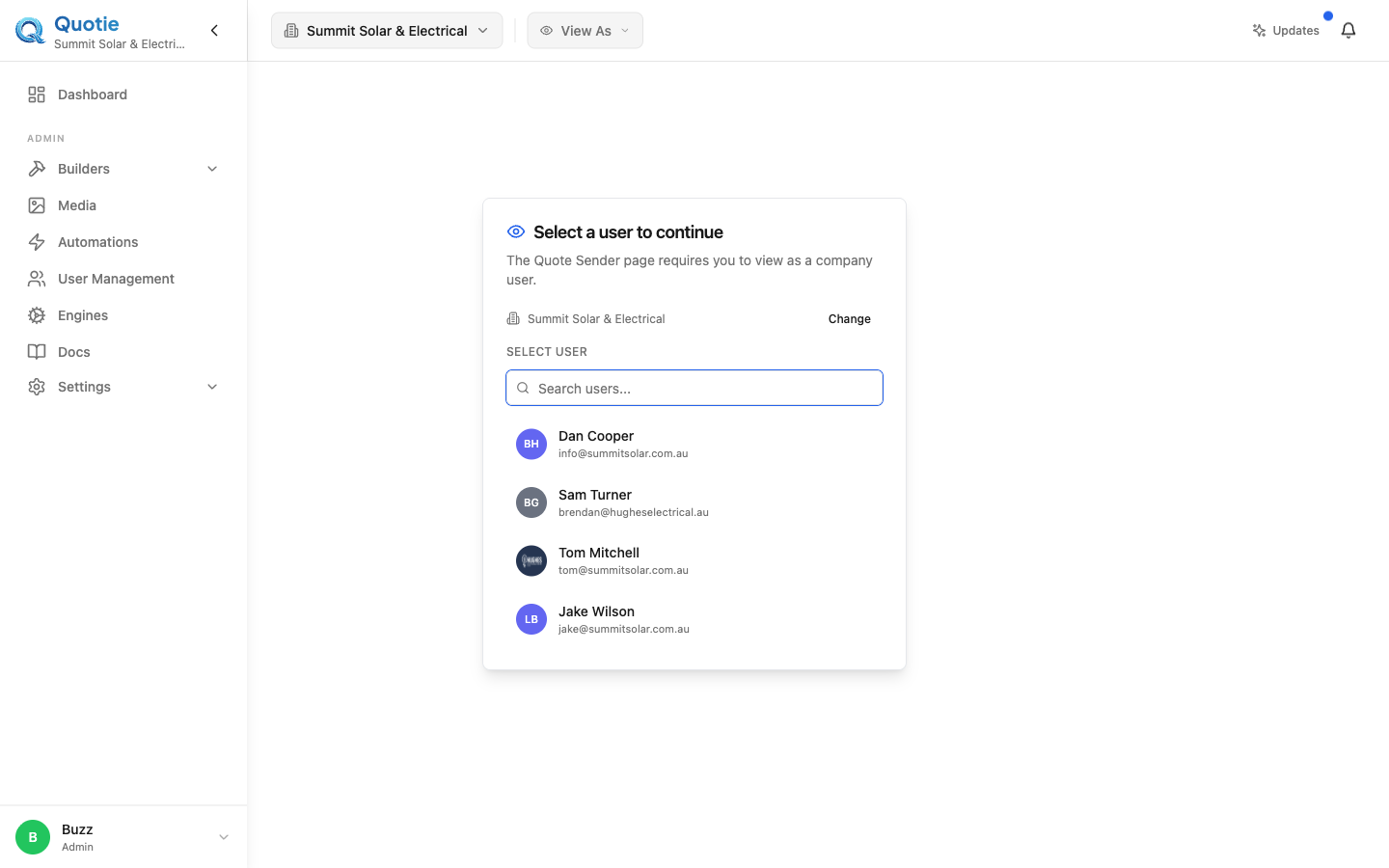Open Updates
The image size is (1389, 868).
1286,31
